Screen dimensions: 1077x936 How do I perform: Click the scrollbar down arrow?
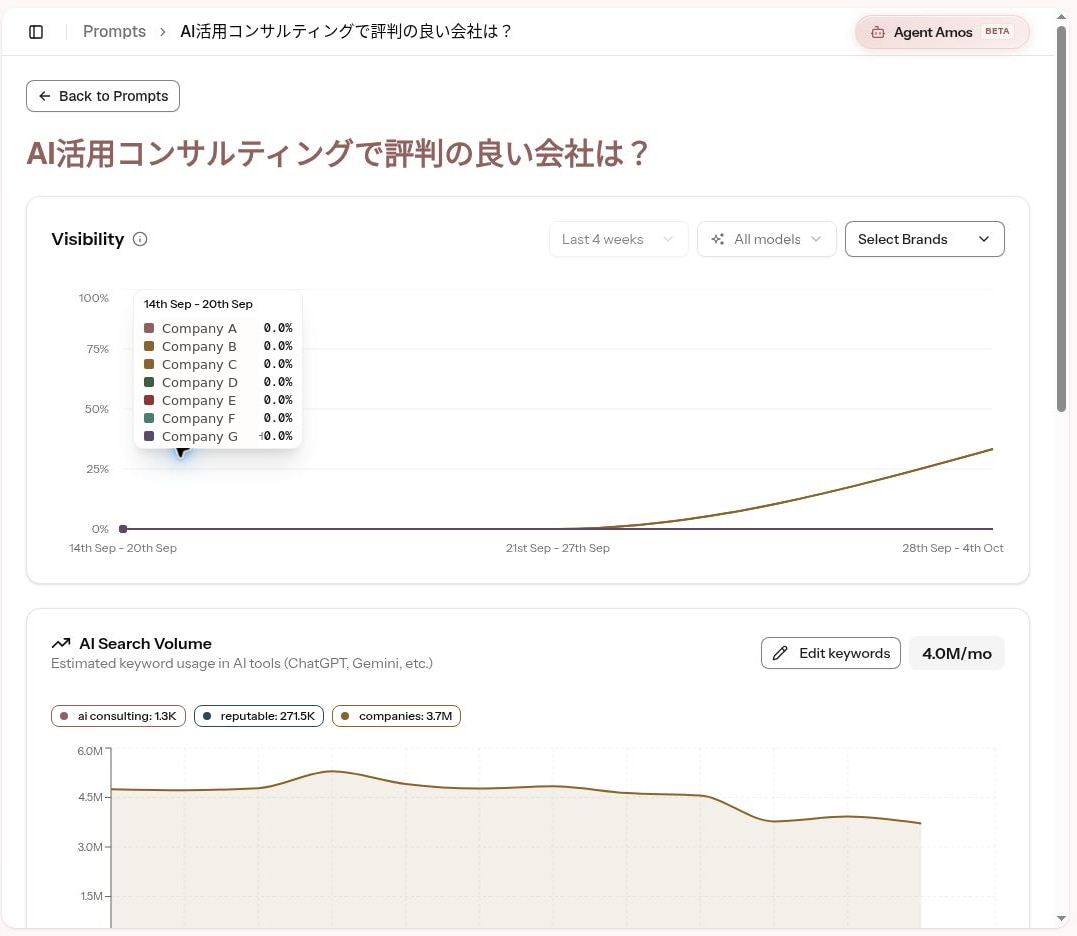coord(1062,918)
